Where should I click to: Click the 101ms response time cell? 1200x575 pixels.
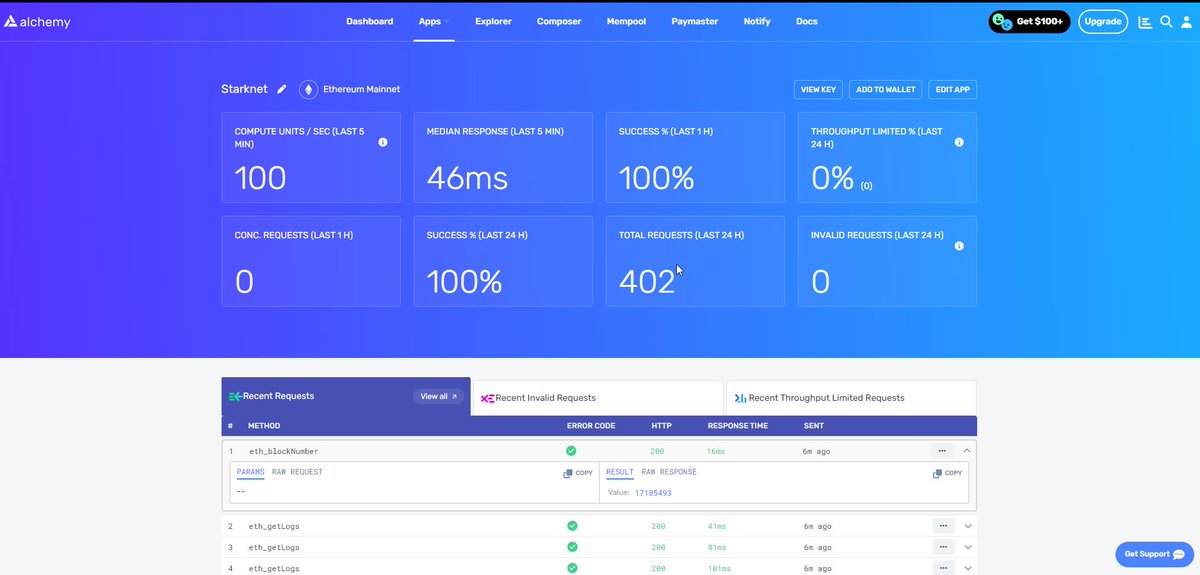pyautogui.click(x=718, y=569)
